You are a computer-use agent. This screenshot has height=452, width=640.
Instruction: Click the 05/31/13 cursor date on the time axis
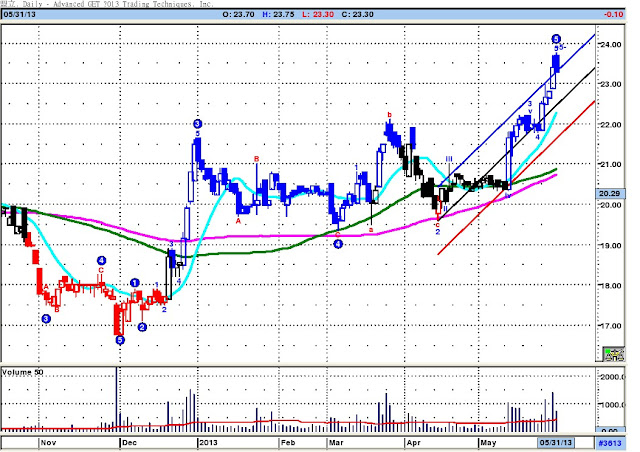(556, 443)
